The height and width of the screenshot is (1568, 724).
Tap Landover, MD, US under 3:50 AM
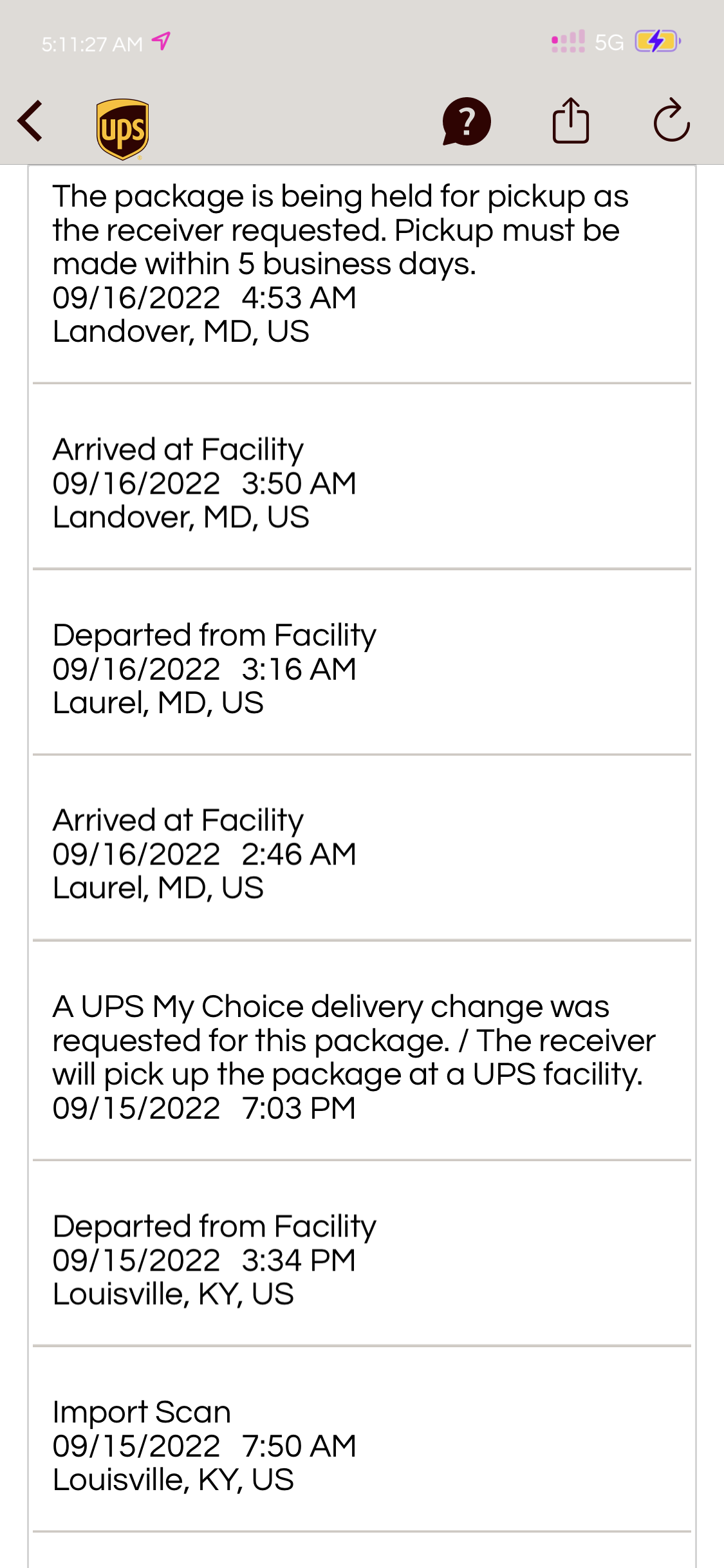[181, 518]
